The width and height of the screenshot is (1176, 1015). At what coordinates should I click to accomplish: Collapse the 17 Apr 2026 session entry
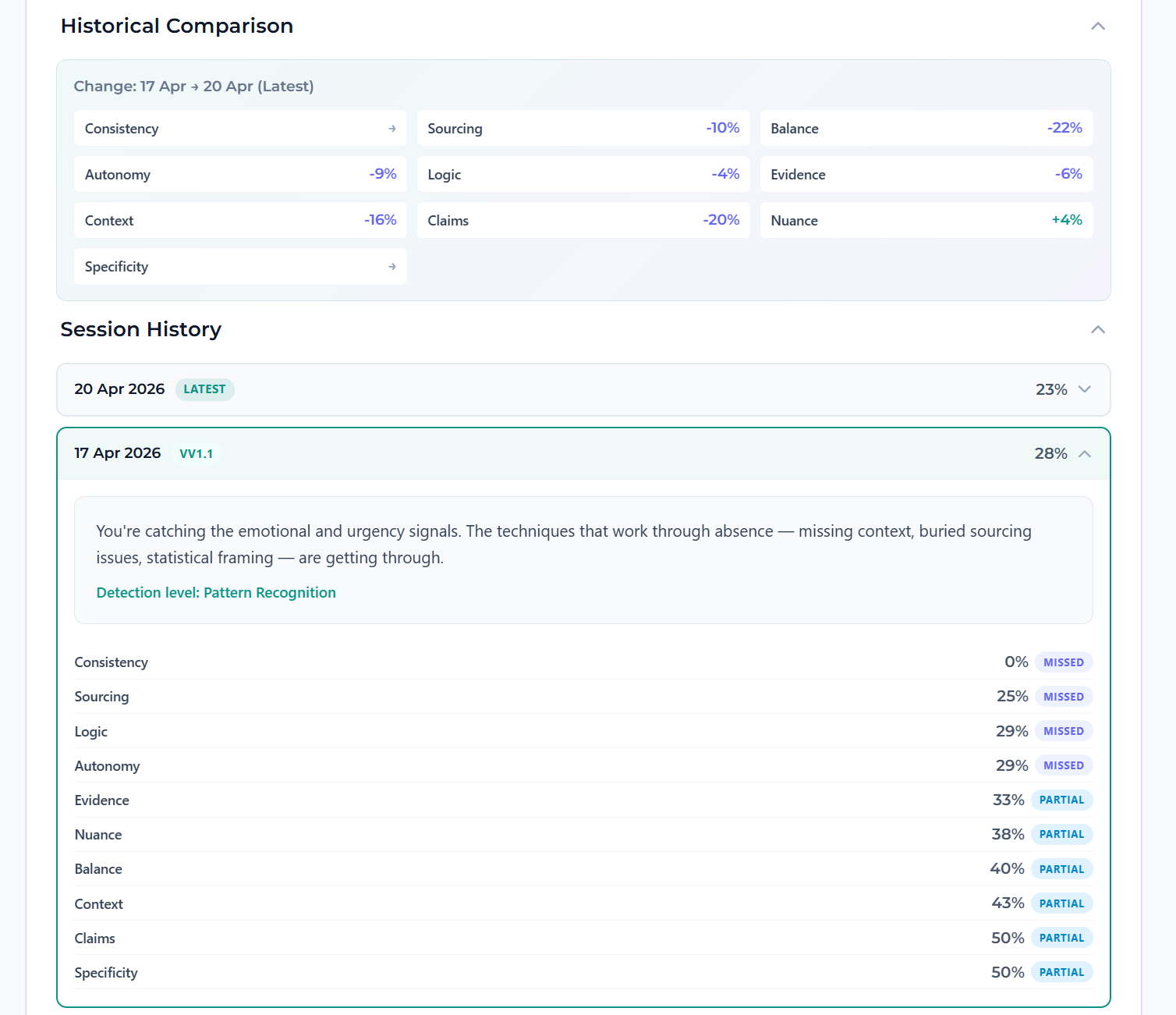coord(1085,452)
